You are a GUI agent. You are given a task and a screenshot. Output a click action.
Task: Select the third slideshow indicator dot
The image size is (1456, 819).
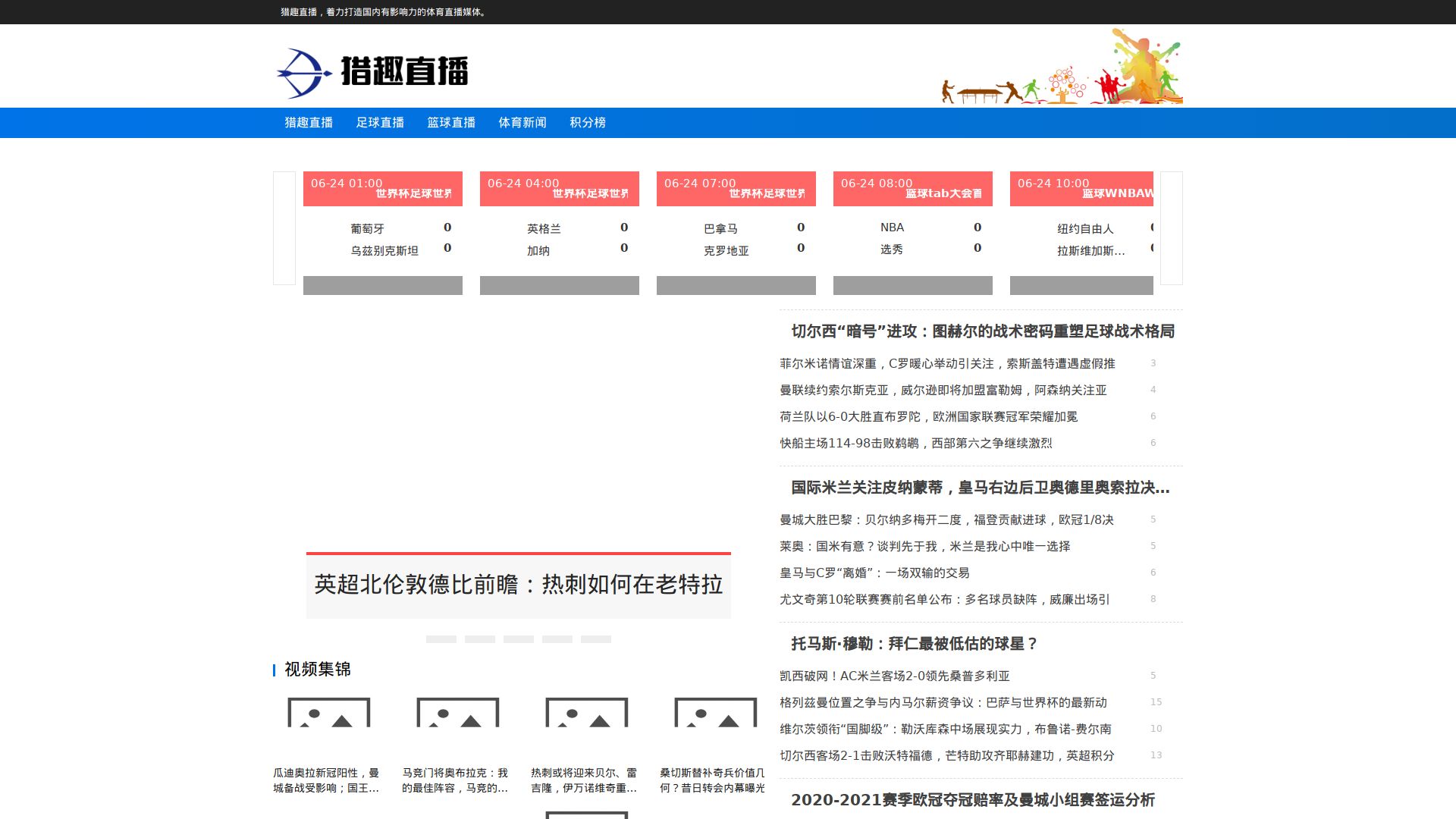click(x=519, y=639)
